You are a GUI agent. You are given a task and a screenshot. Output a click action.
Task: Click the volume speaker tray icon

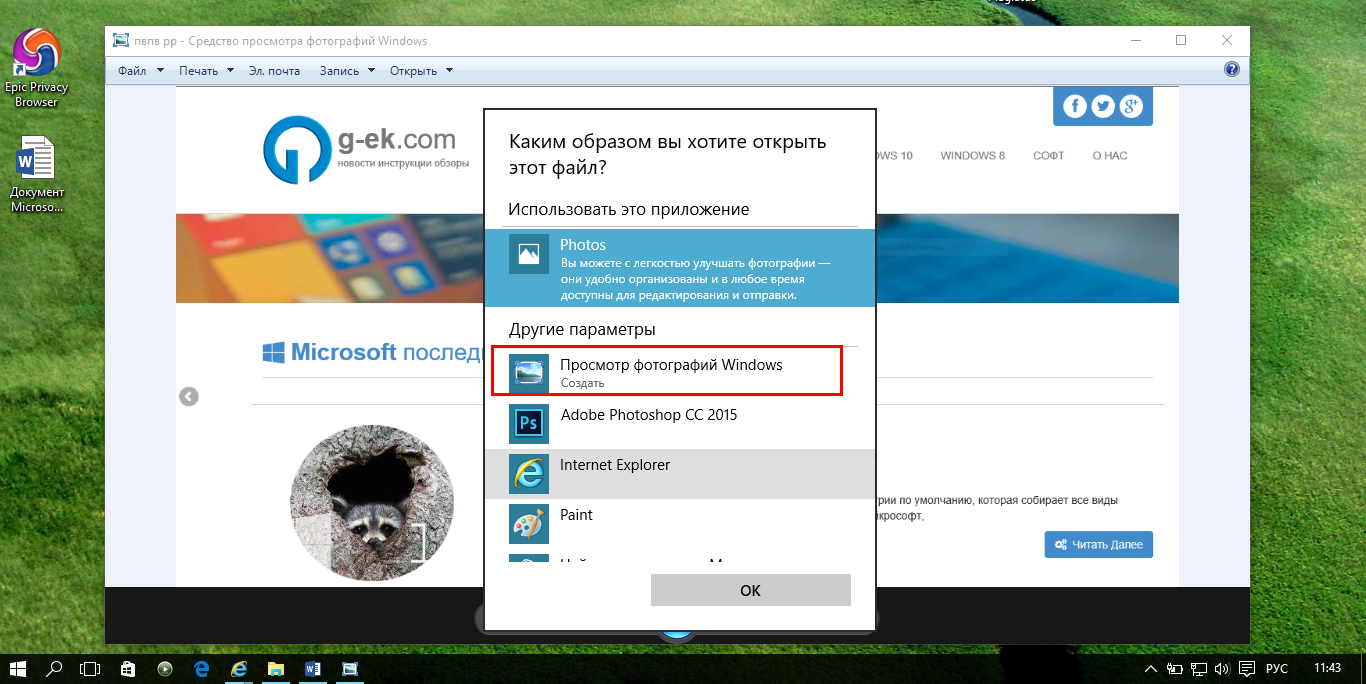coord(1222,668)
